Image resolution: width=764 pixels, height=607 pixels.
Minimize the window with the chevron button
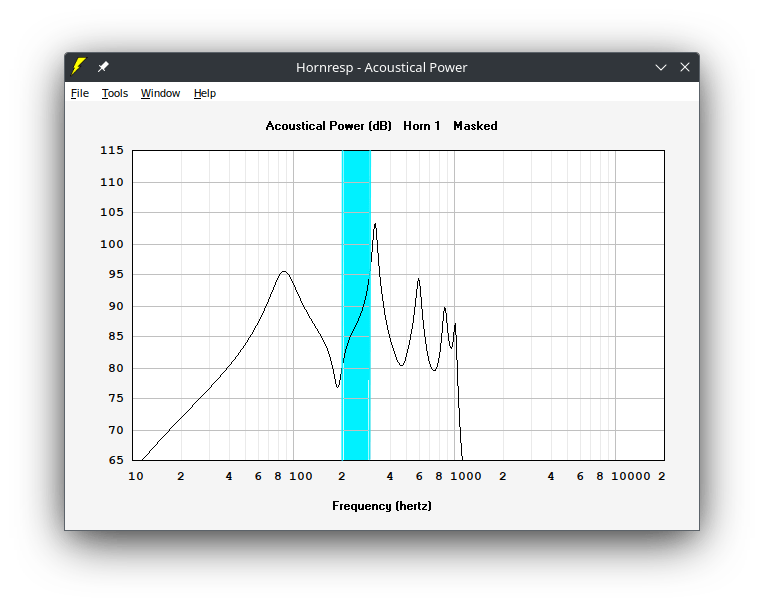pyautogui.click(x=661, y=67)
